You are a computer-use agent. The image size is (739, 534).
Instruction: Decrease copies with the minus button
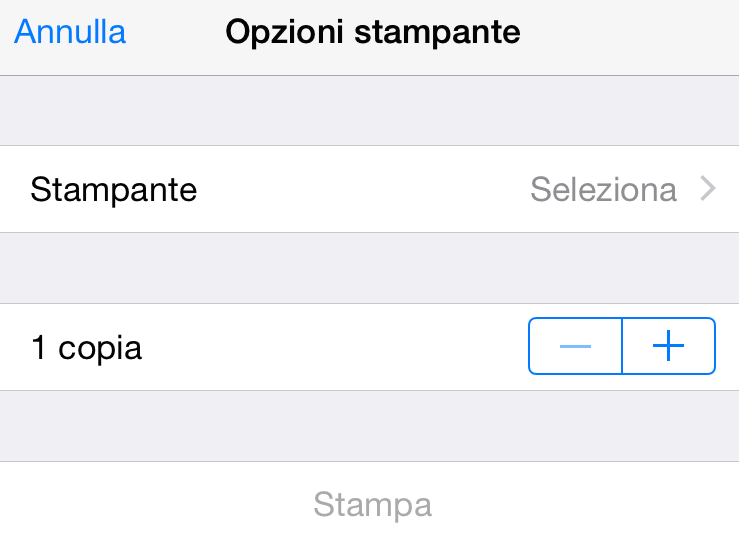point(575,346)
